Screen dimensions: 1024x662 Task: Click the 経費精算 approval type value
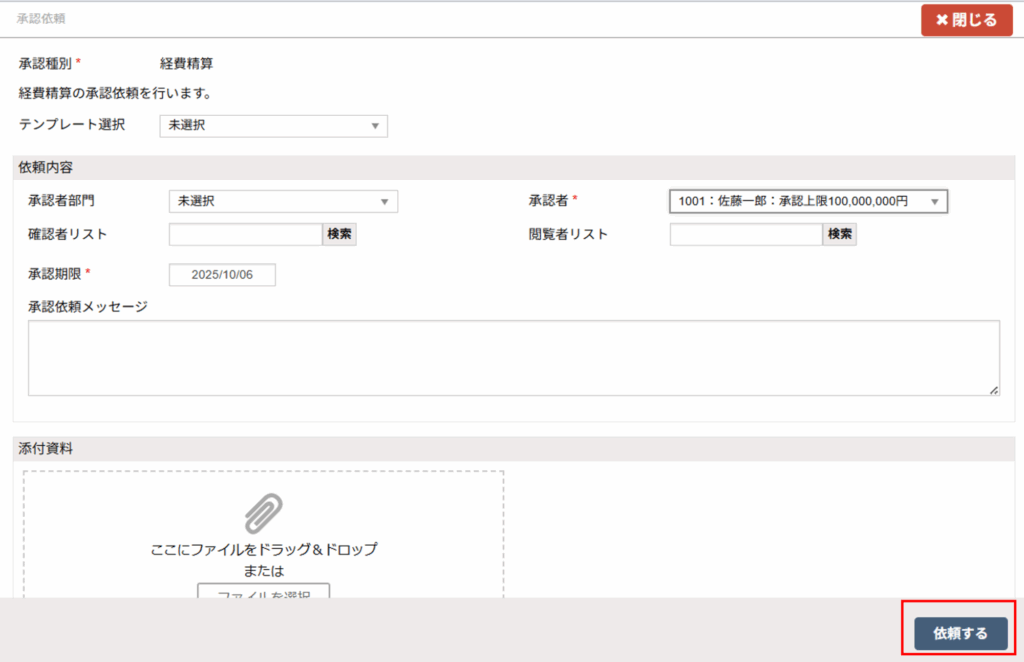coord(186,63)
